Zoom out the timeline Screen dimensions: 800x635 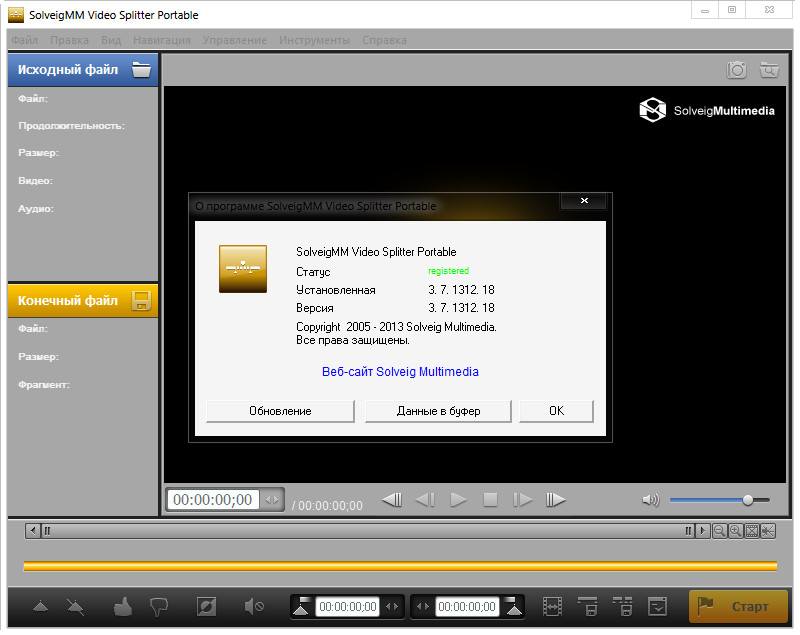(719, 531)
